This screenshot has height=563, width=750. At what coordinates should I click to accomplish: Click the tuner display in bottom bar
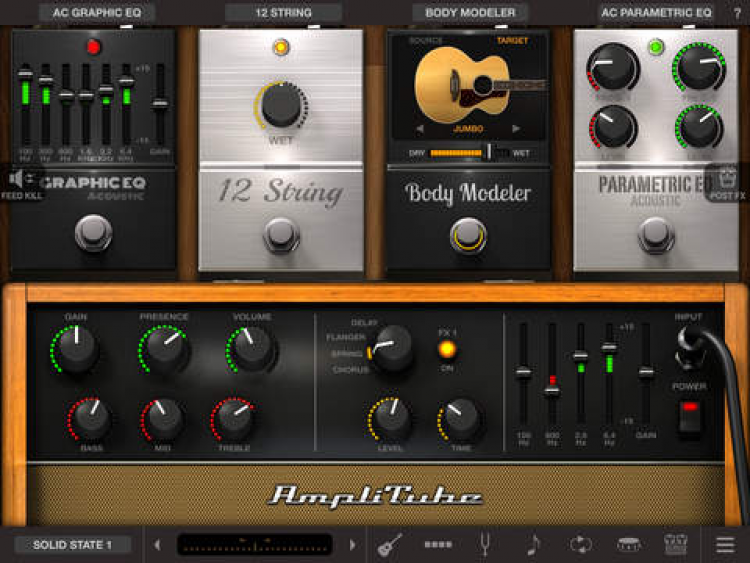pyautogui.click(x=254, y=545)
